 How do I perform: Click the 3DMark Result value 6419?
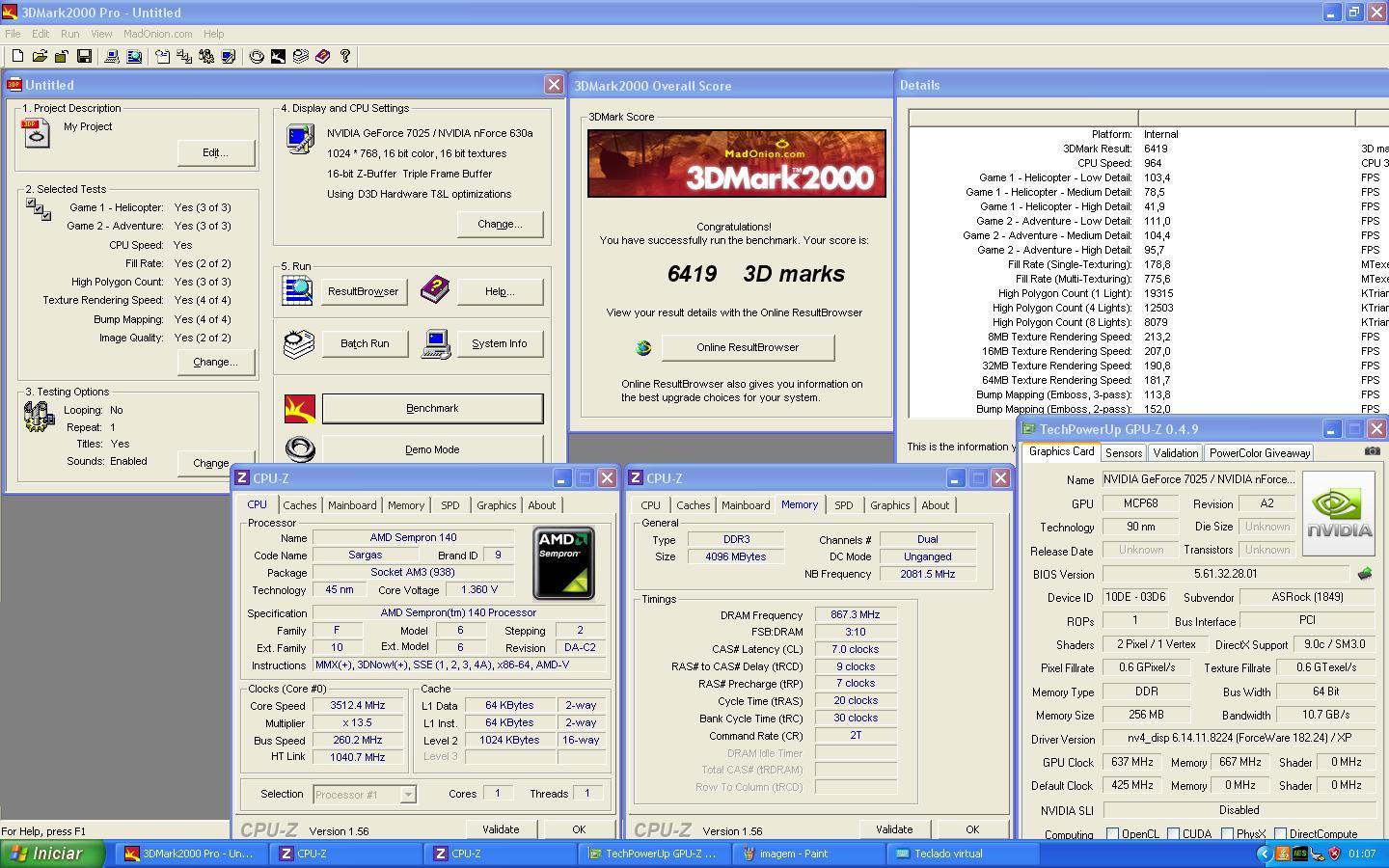1156,149
